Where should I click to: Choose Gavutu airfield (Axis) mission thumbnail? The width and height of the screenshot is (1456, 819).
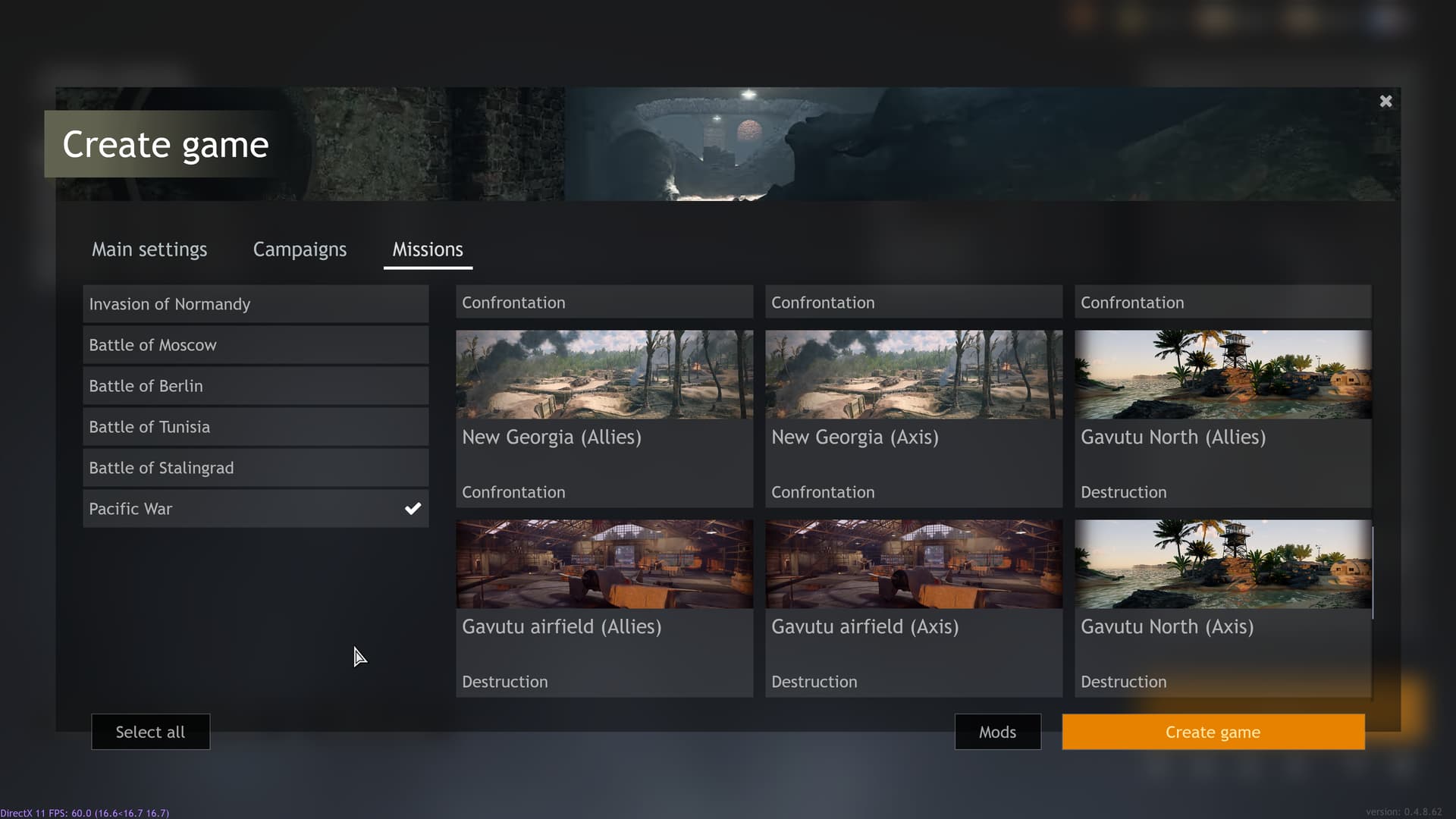click(914, 564)
